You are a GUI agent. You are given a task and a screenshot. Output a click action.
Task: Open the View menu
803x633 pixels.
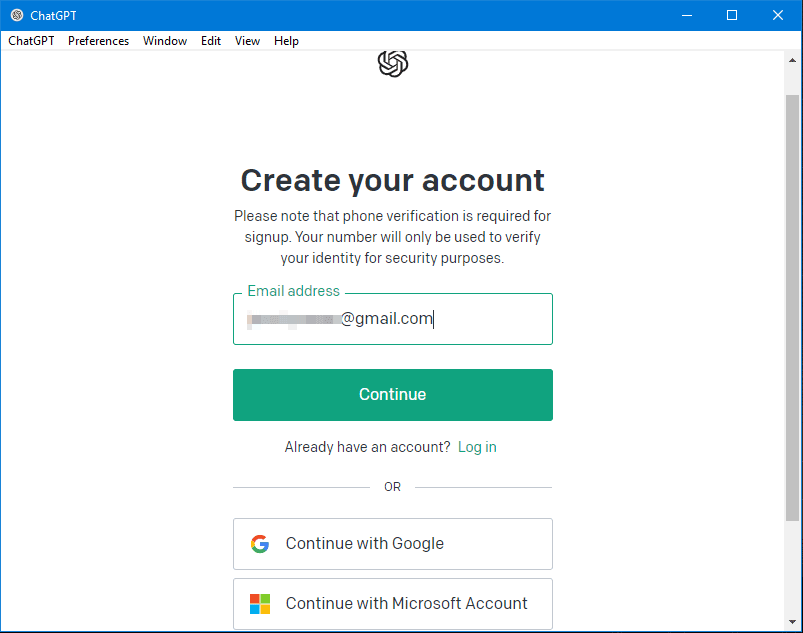(247, 41)
